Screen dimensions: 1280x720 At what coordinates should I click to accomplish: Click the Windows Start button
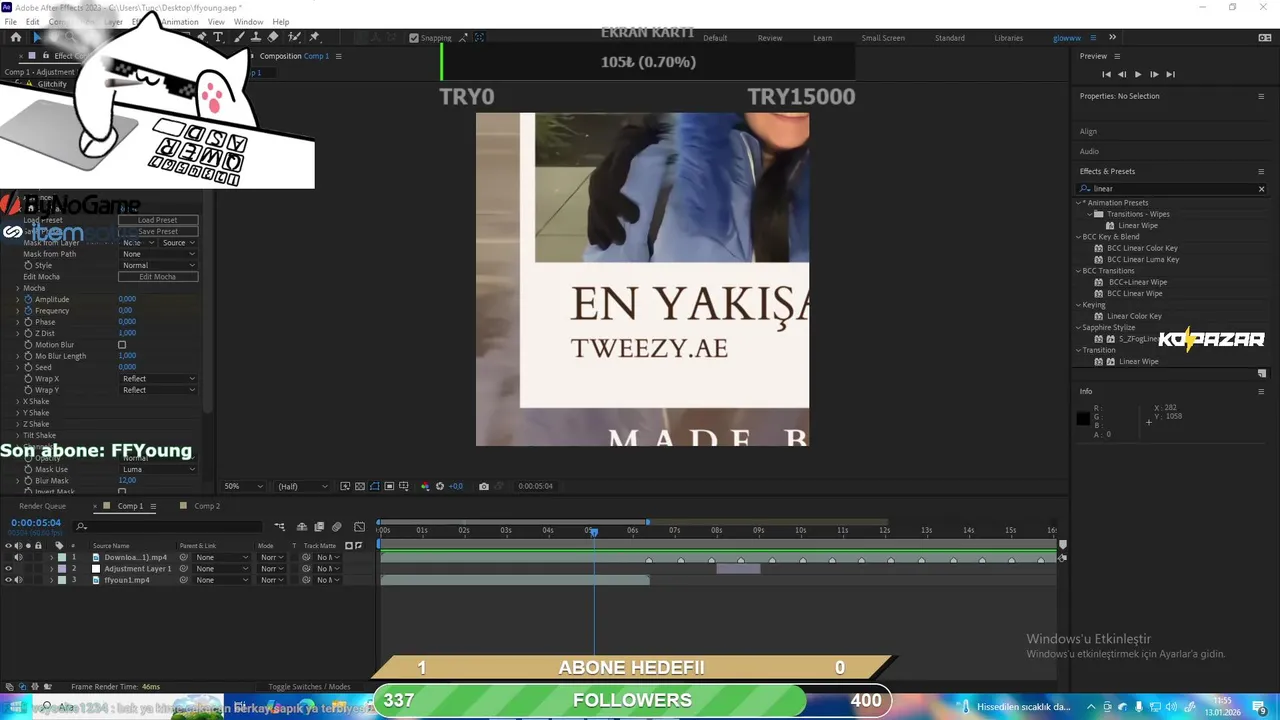point(14,707)
